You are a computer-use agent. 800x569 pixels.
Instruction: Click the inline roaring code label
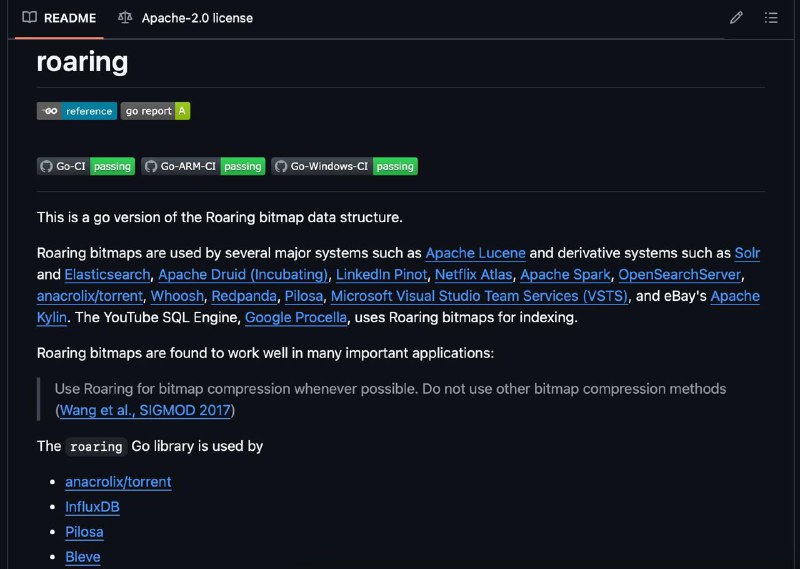tap(96, 447)
